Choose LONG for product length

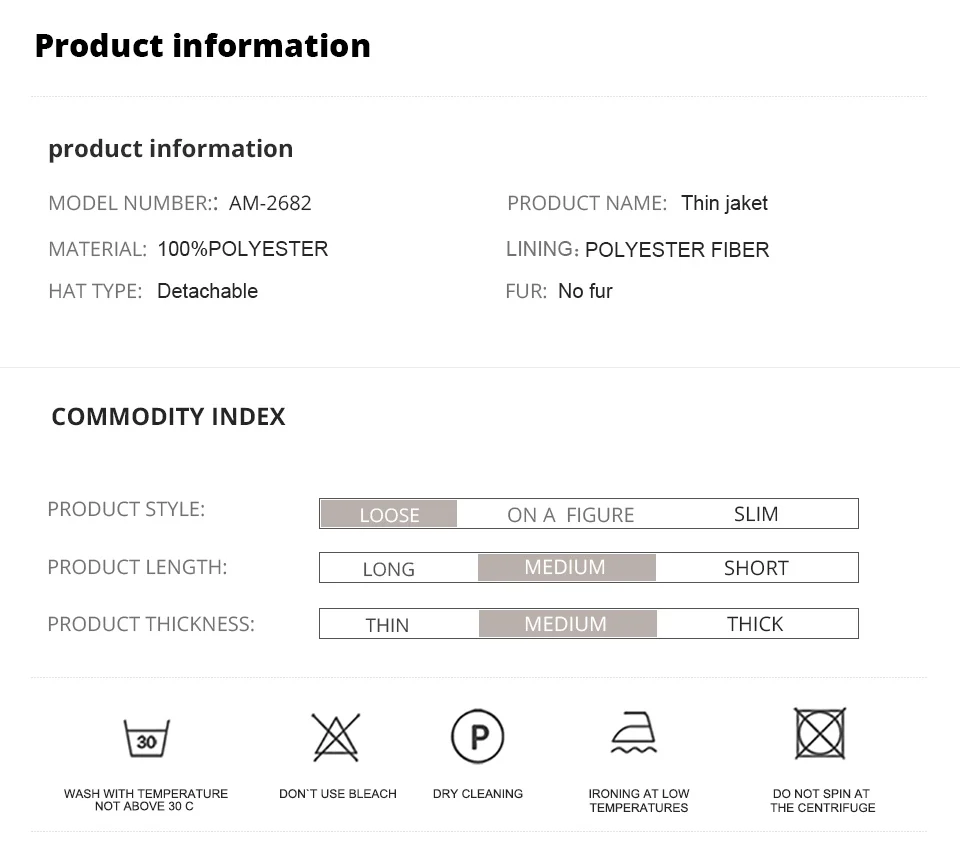tap(388, 569)
